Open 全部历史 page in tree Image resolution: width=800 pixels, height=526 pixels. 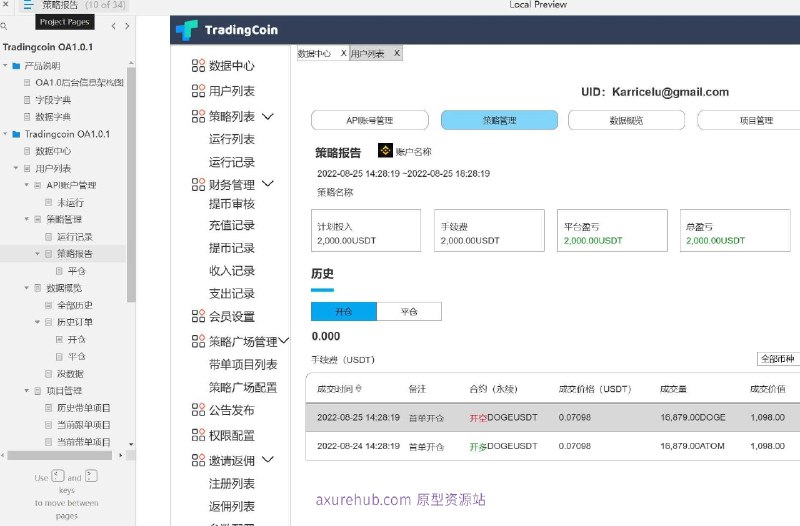(x=74, y=305)
